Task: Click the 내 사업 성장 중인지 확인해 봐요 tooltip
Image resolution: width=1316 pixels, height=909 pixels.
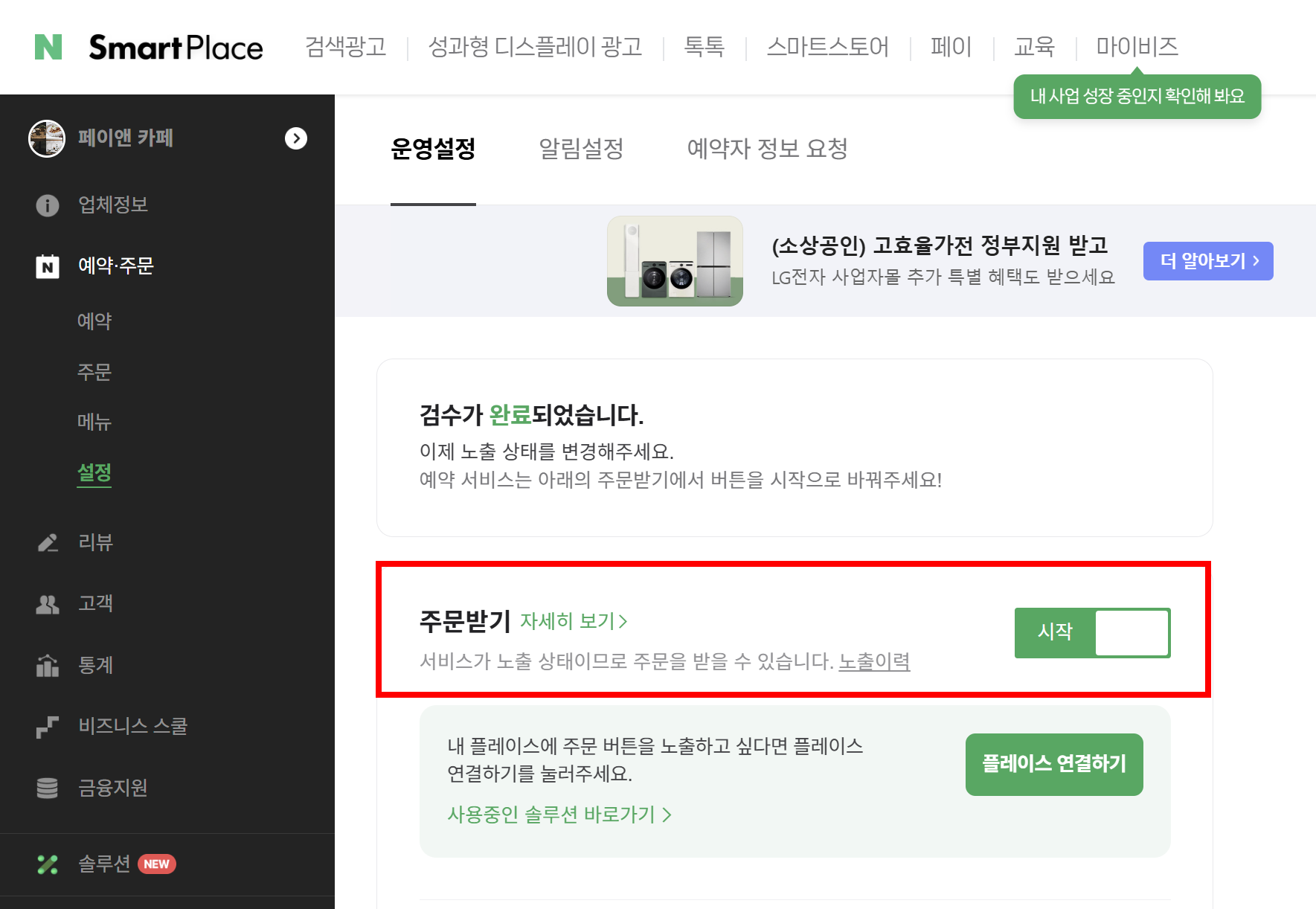Action: [x=1137, y=97]
